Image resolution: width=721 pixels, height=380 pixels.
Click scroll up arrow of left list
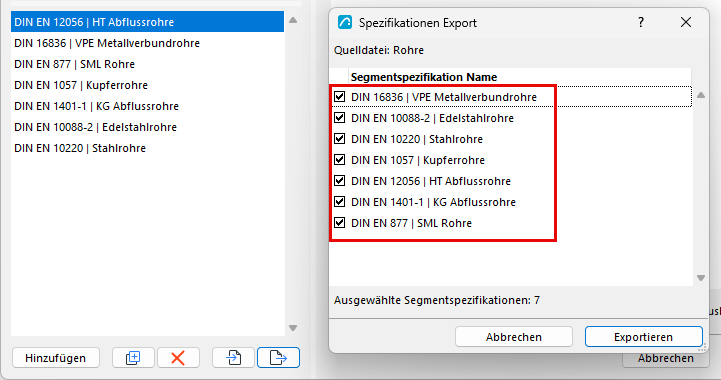click(293, 20)
